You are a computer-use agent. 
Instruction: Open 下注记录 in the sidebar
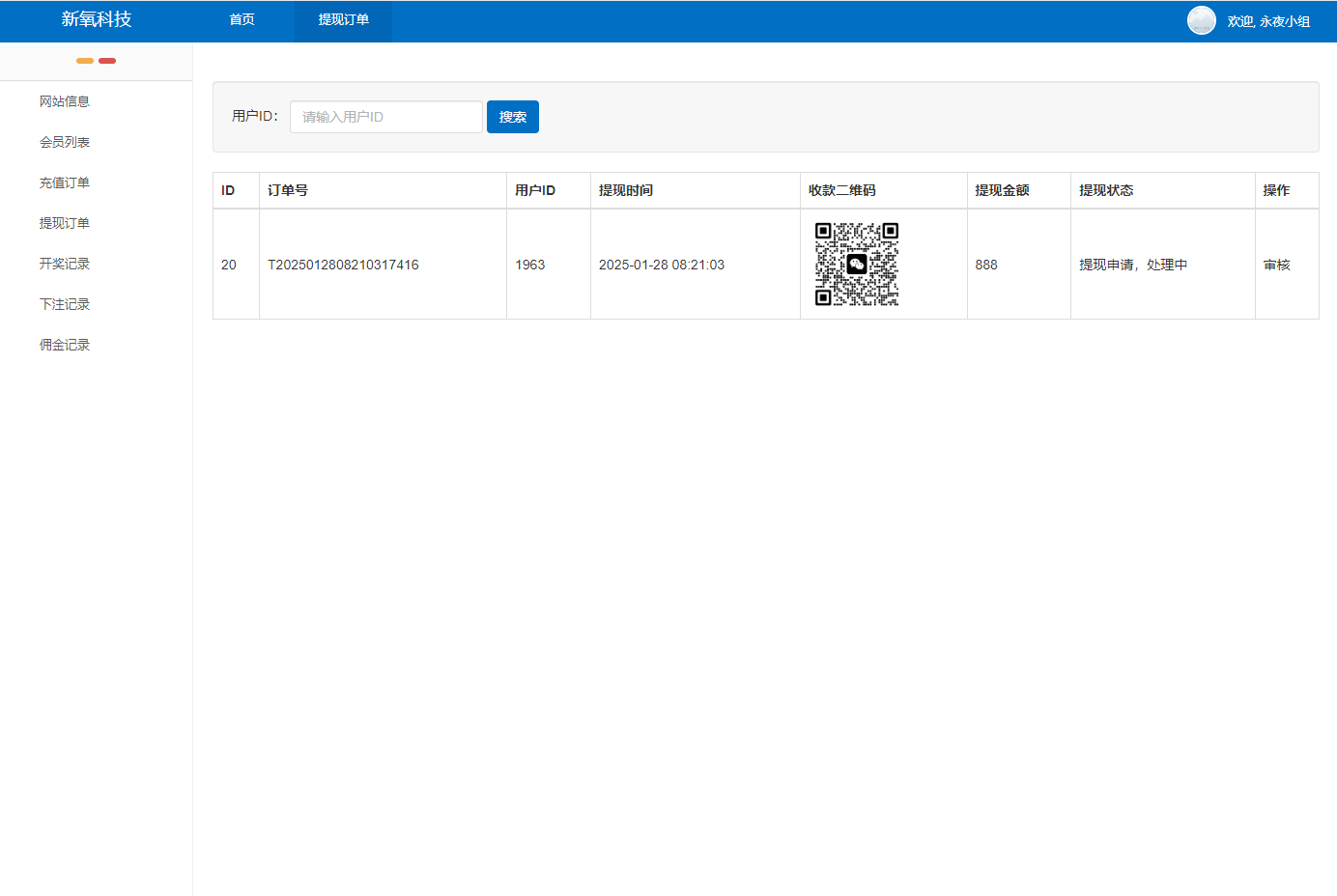tap(65, 303)
